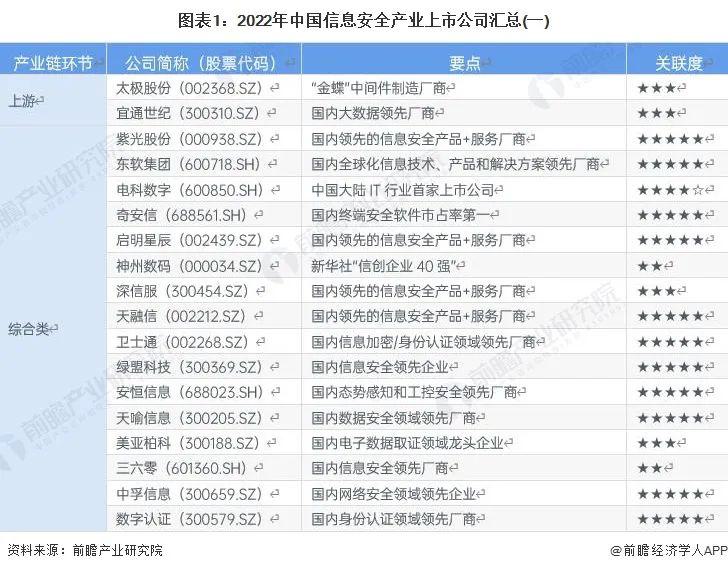Click the 资料来源：前瞻产业研究院 source text
Viewport: 728px width, 571px height.
click(x=85, y=549)
